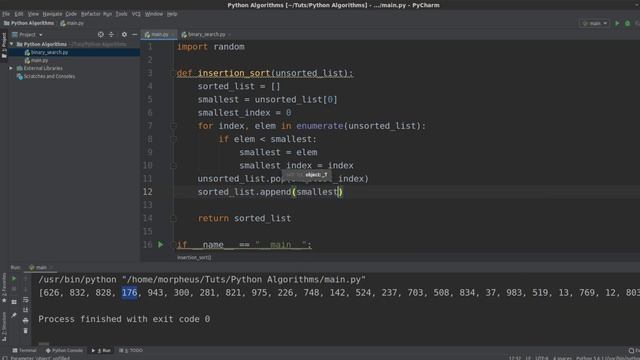
Task: Click line number 13 in the gutter
Action: point(147,205)
